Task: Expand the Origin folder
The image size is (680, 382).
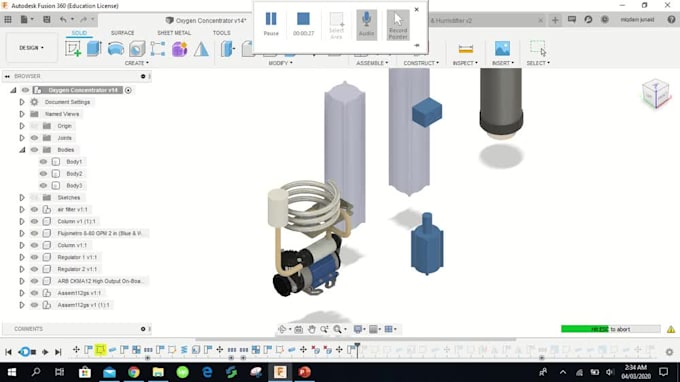Action: point(22,126)
